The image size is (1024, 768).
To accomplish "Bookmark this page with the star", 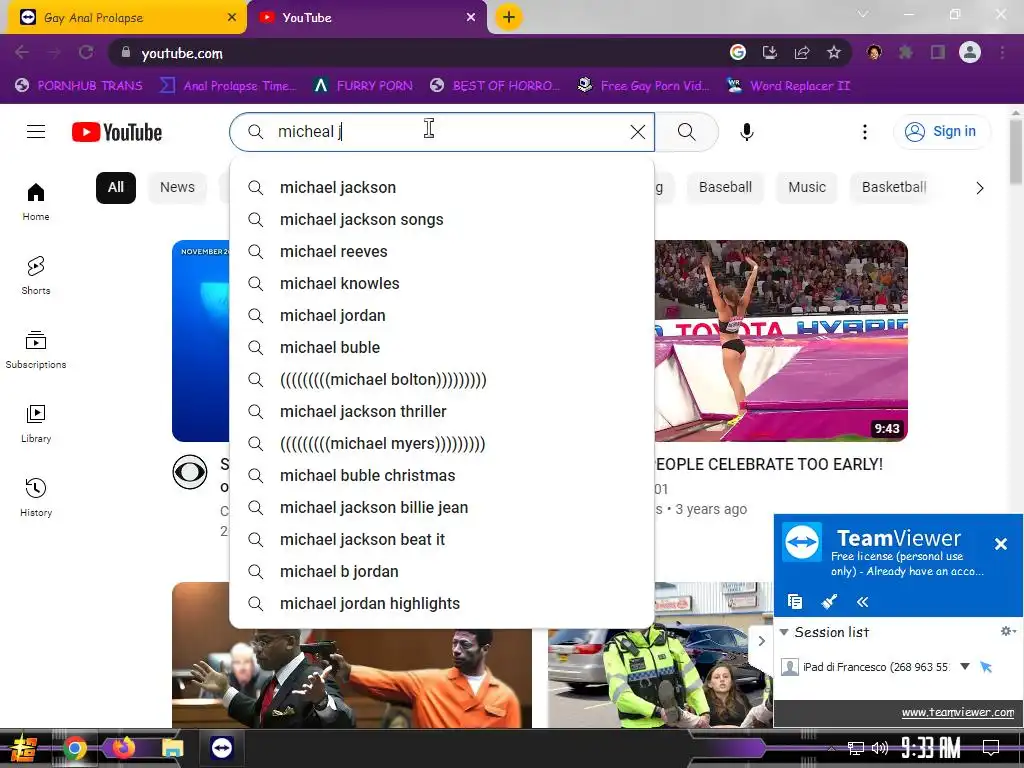I will coord(833,53).
